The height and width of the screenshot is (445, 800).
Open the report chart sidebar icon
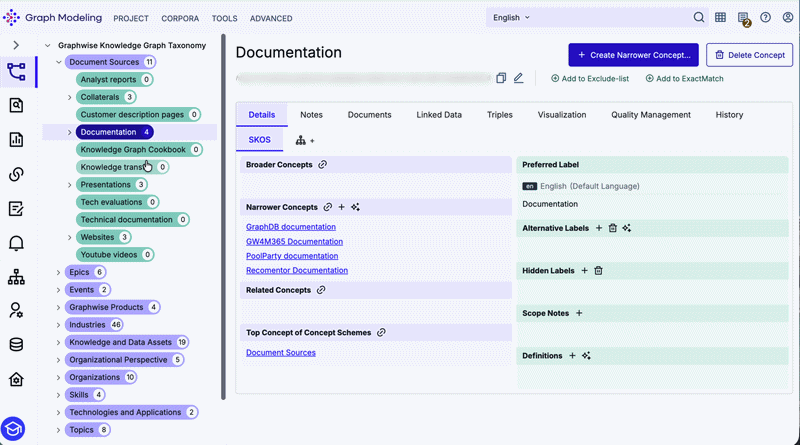pos(16,139)
